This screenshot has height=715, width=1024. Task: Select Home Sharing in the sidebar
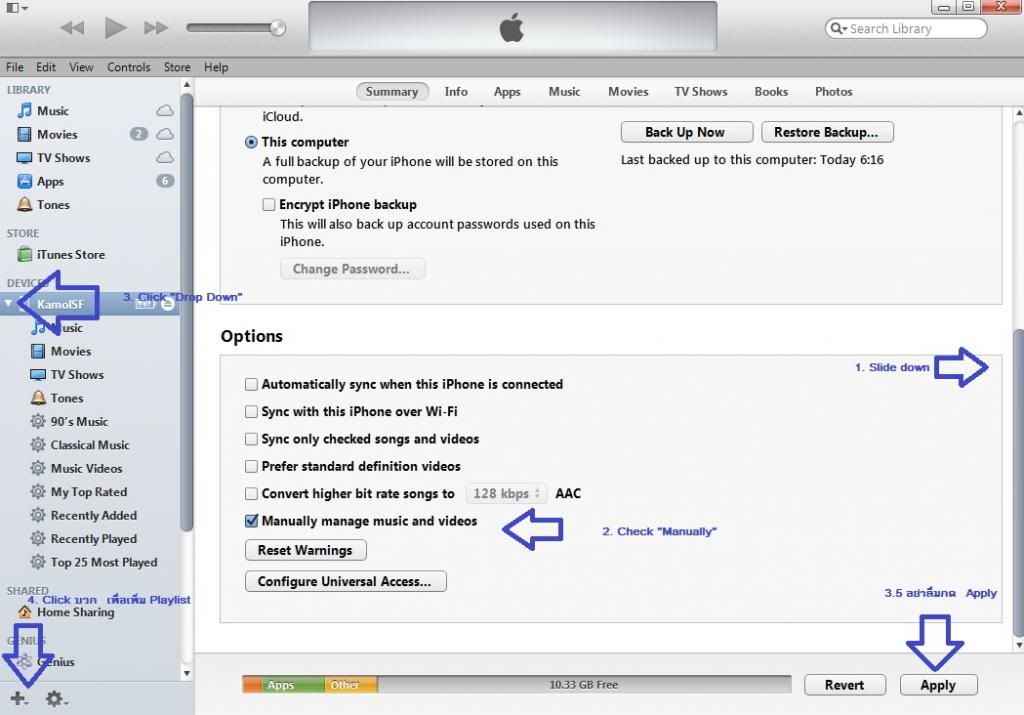[75, 612]
